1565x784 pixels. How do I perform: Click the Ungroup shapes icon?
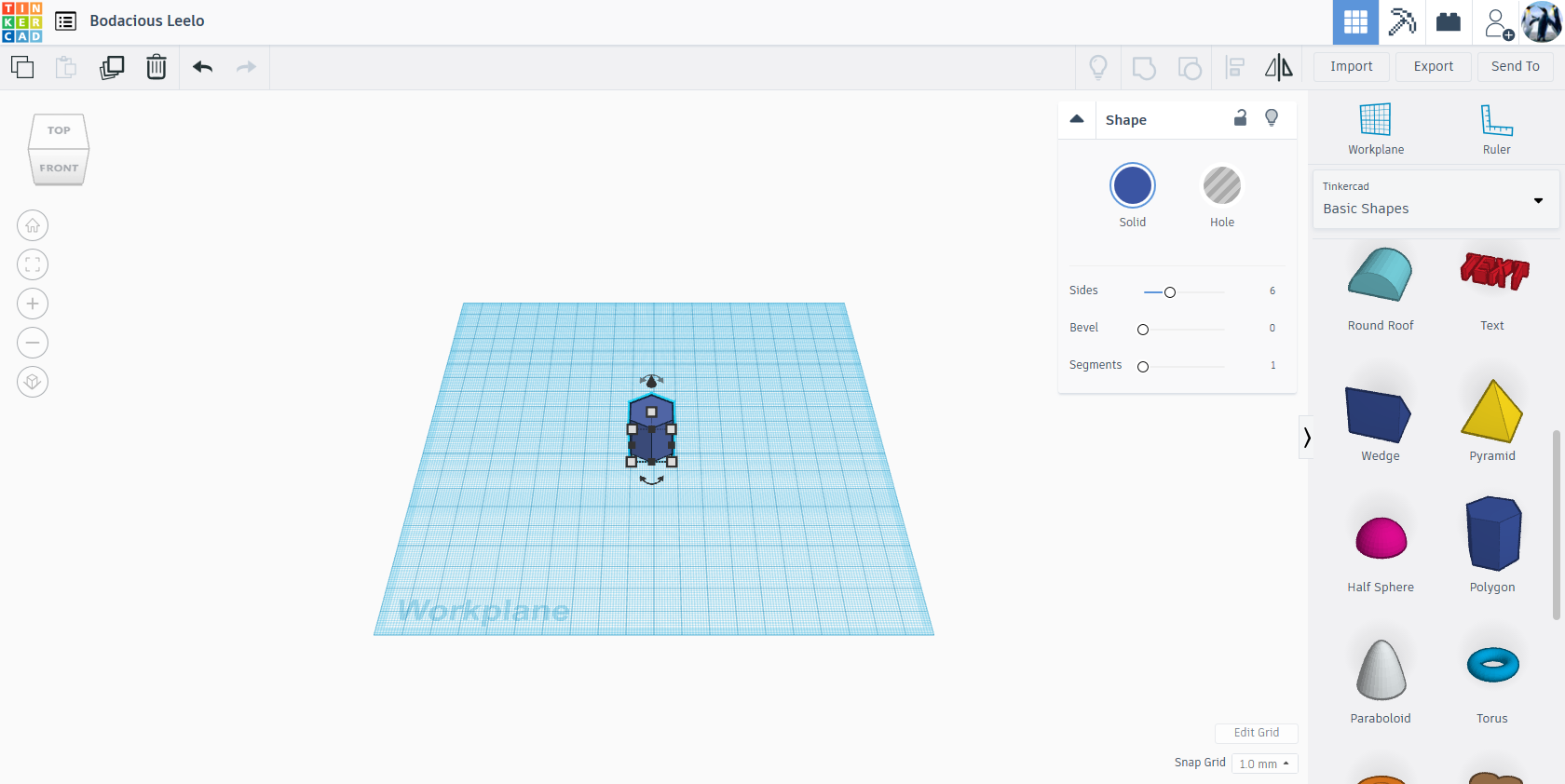(x=1190, y=67)
